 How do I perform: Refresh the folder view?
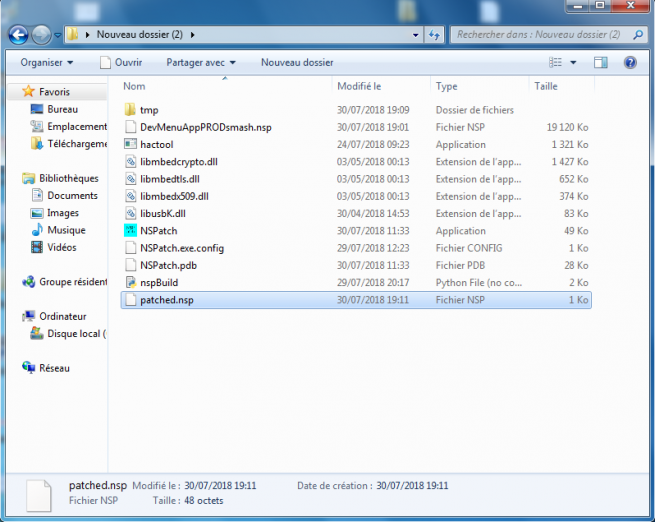click(x=434, y=35)
